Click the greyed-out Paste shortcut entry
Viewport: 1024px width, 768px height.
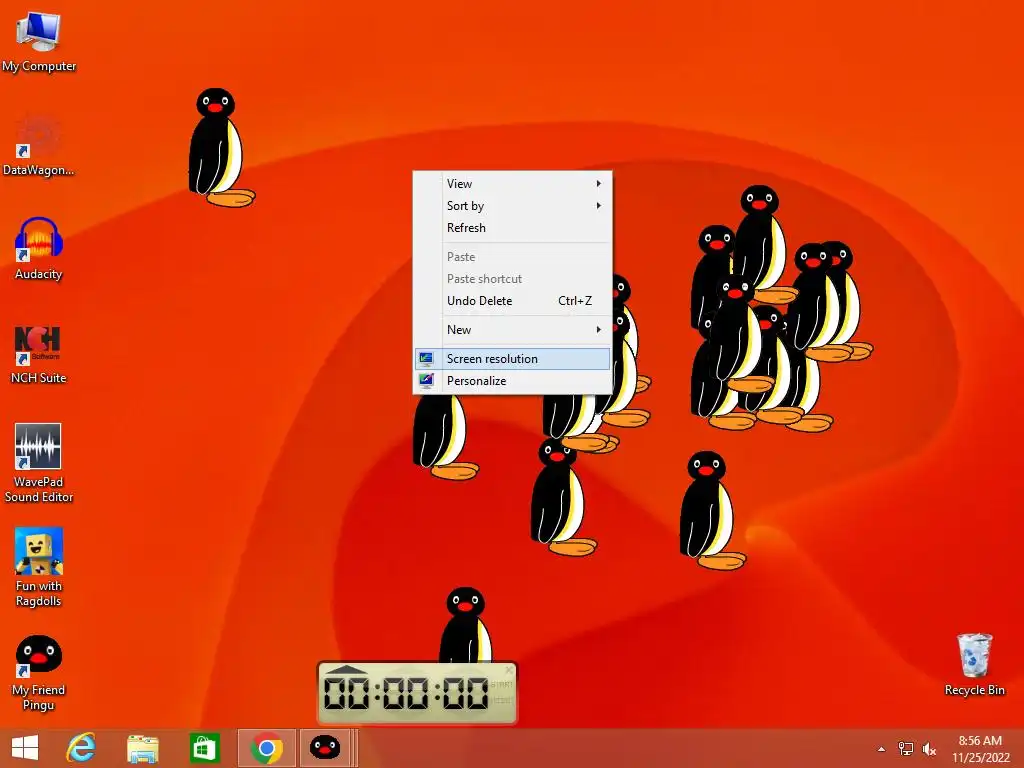[512, 279]
